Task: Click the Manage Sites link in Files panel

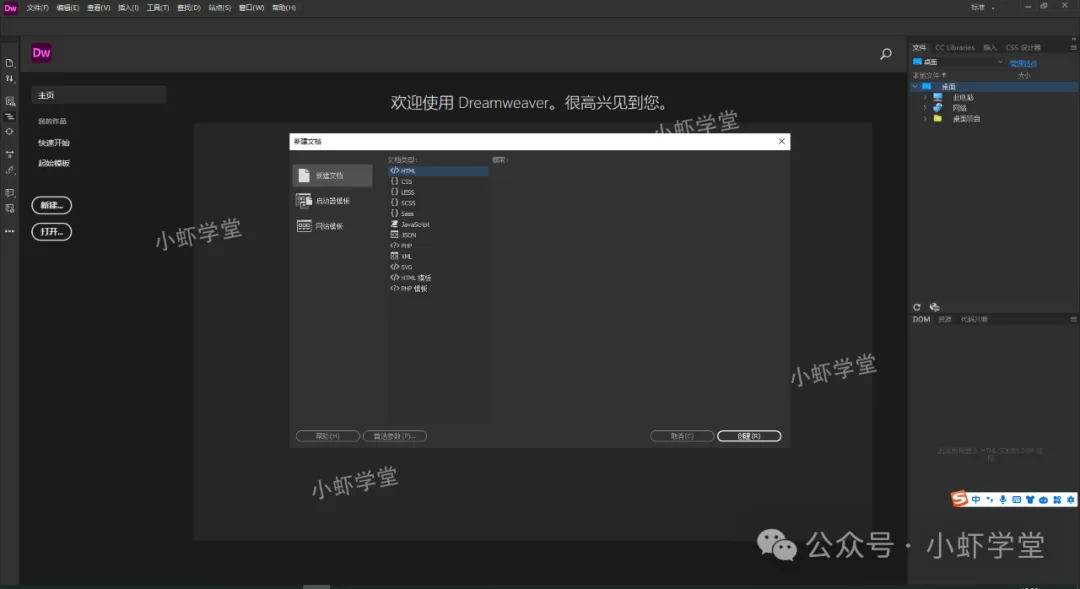Action: click(x=1023, y=63)
